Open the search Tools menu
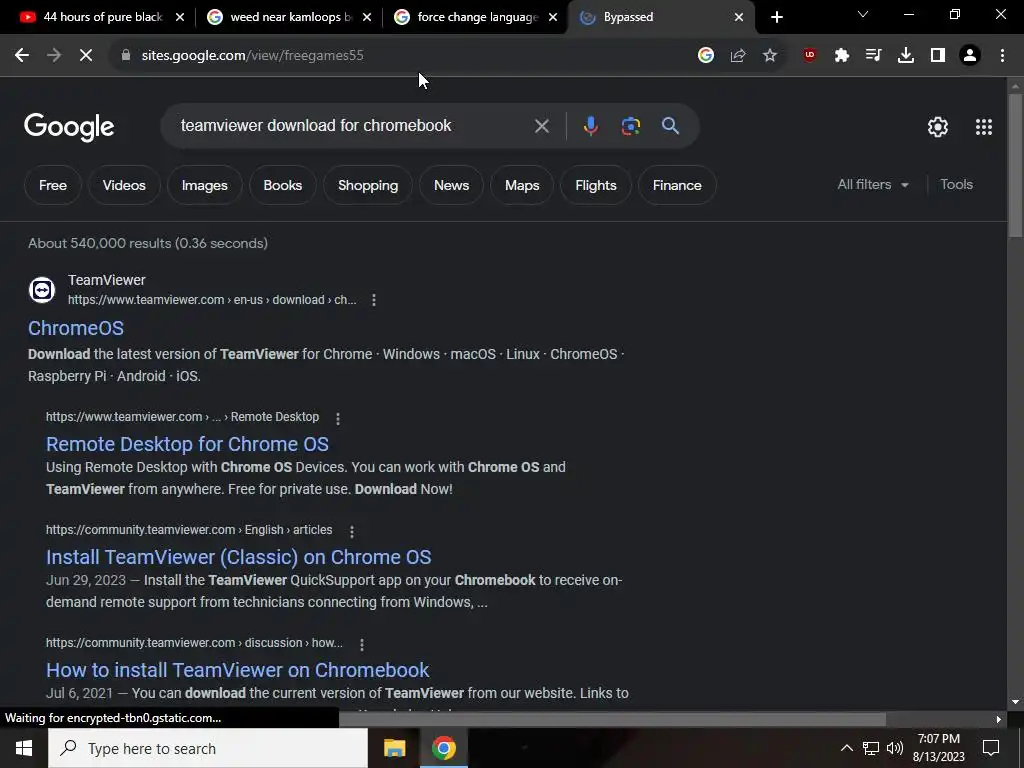 point(956,185)
